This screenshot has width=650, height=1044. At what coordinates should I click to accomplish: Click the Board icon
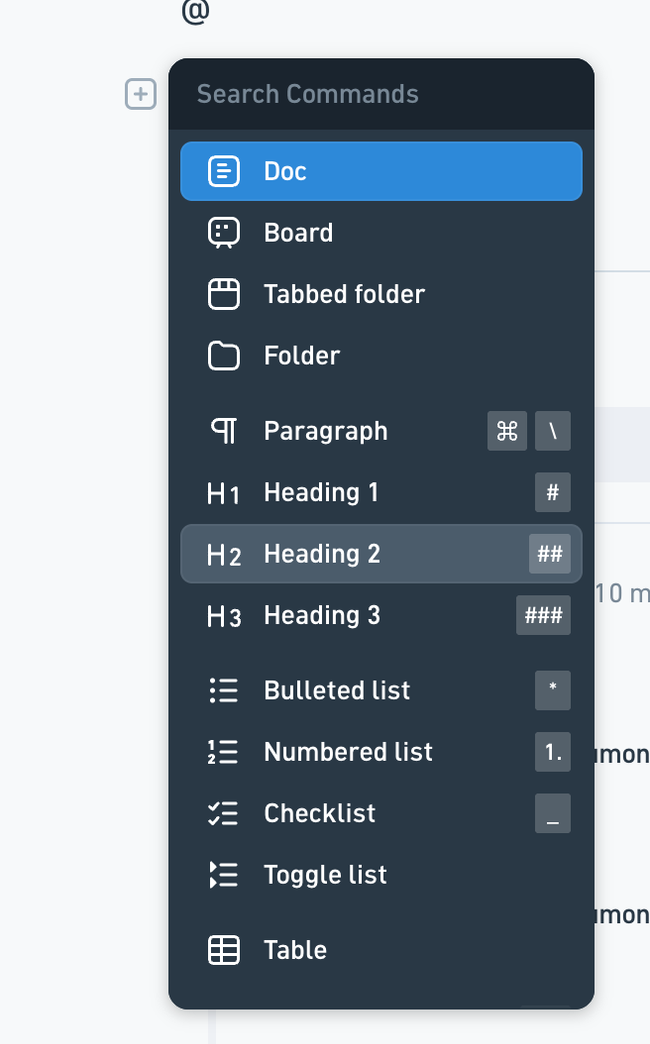[x=224, y=233]
